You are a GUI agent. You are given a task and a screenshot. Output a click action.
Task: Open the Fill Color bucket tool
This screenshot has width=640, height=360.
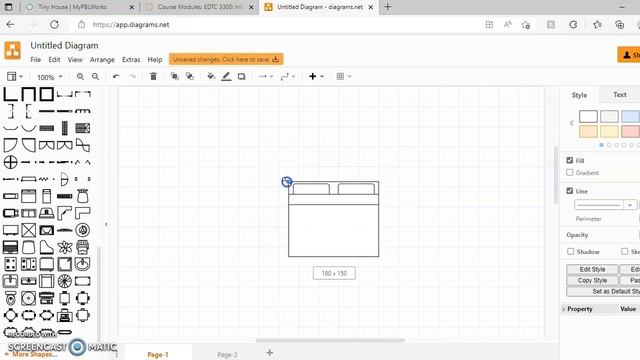211,76
